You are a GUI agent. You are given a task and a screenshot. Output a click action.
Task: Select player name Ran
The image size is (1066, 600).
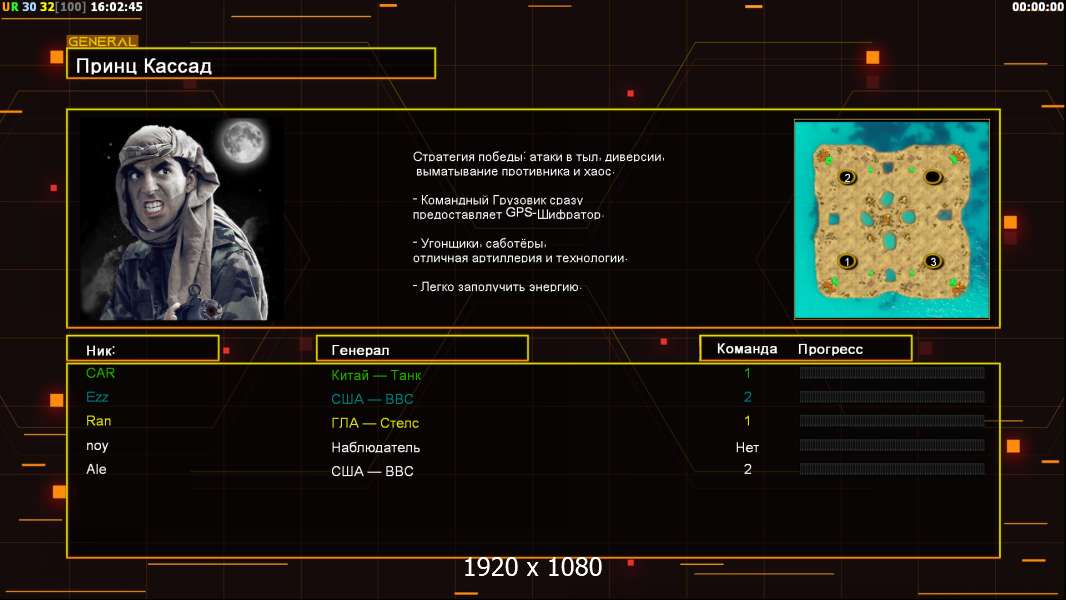pyautogui.click(x=99, y=421)
